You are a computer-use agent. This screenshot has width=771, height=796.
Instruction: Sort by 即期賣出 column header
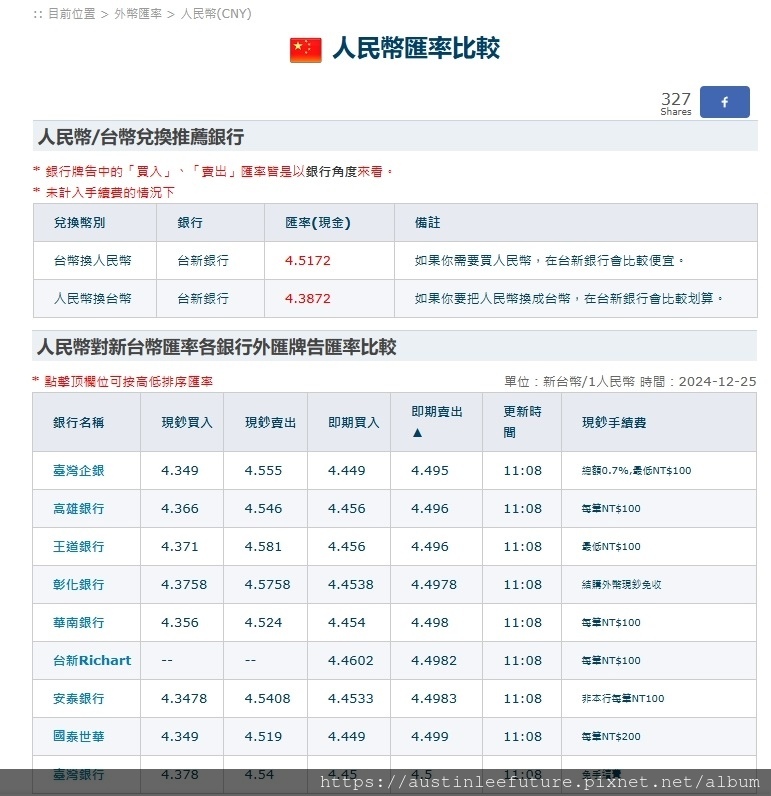point(437,422)
